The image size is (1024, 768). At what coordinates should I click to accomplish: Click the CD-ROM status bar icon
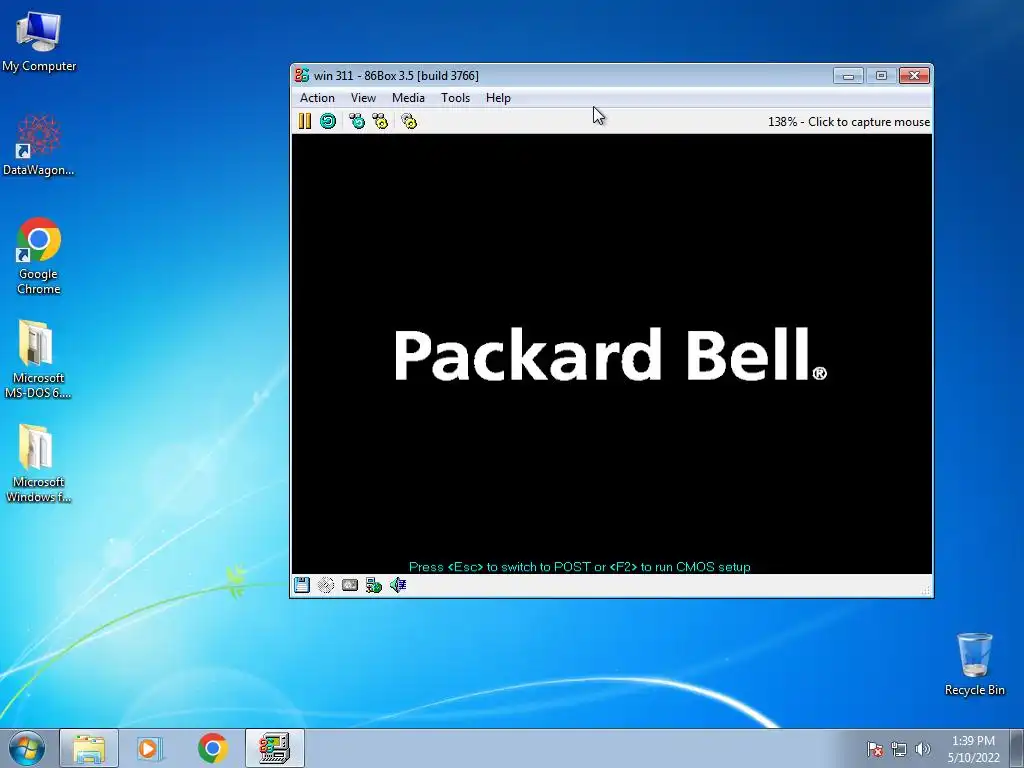point(326,584)
